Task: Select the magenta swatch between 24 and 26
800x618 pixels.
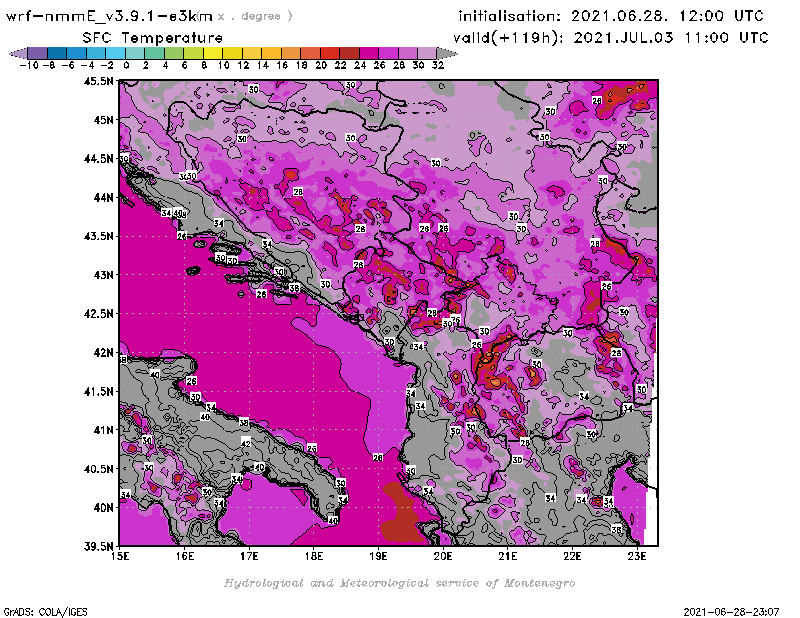Action: (x=369, y=53)
